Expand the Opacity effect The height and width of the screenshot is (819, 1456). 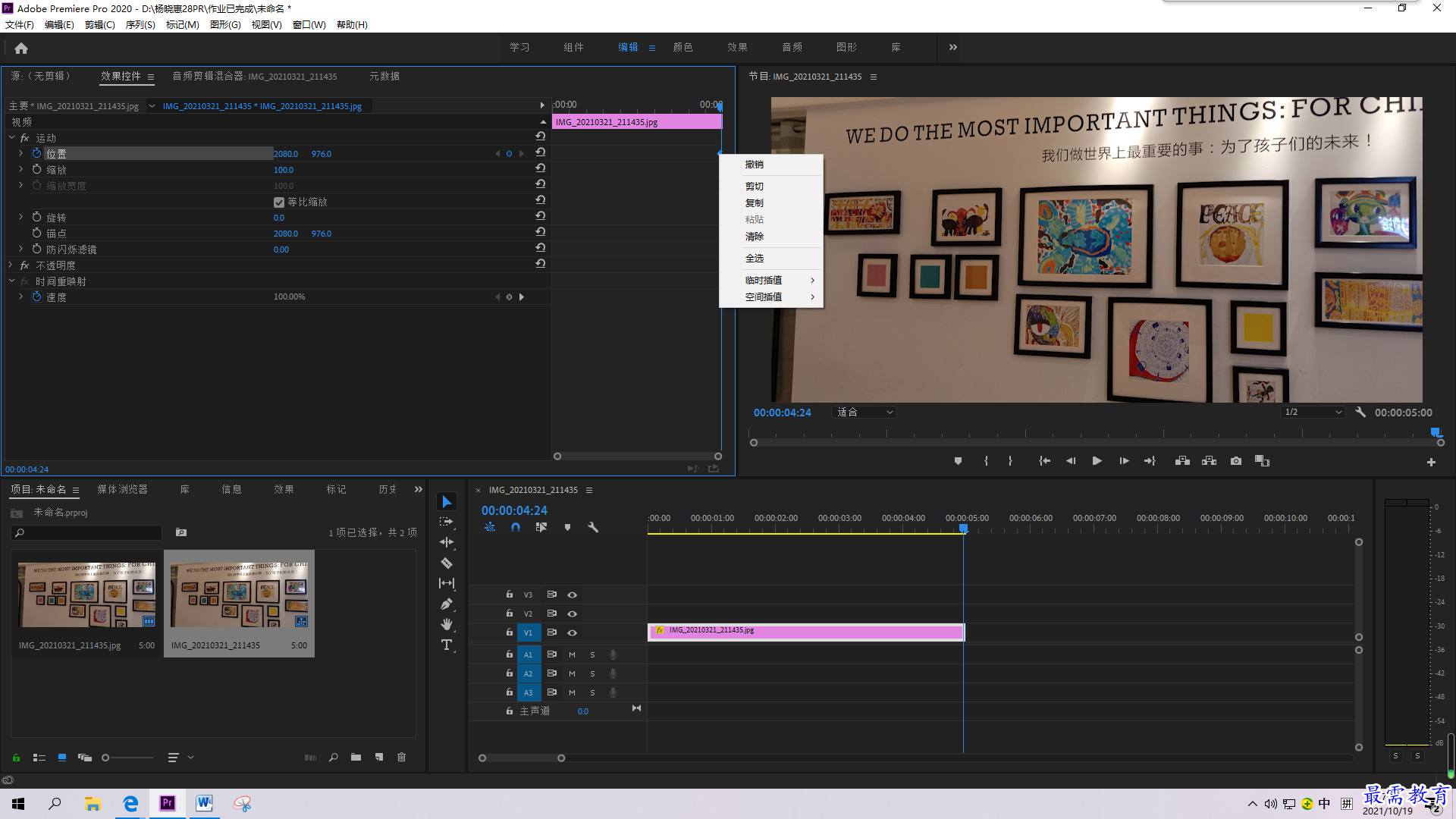tap(11, 265)
